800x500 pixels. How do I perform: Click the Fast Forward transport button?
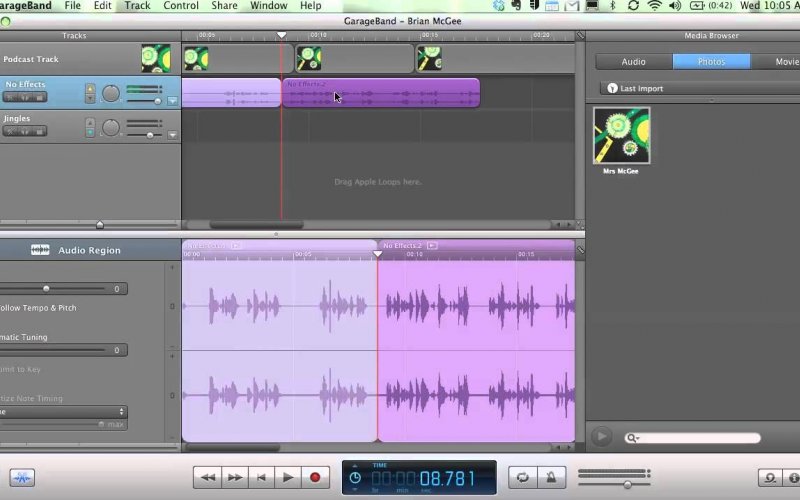point(235,478)
